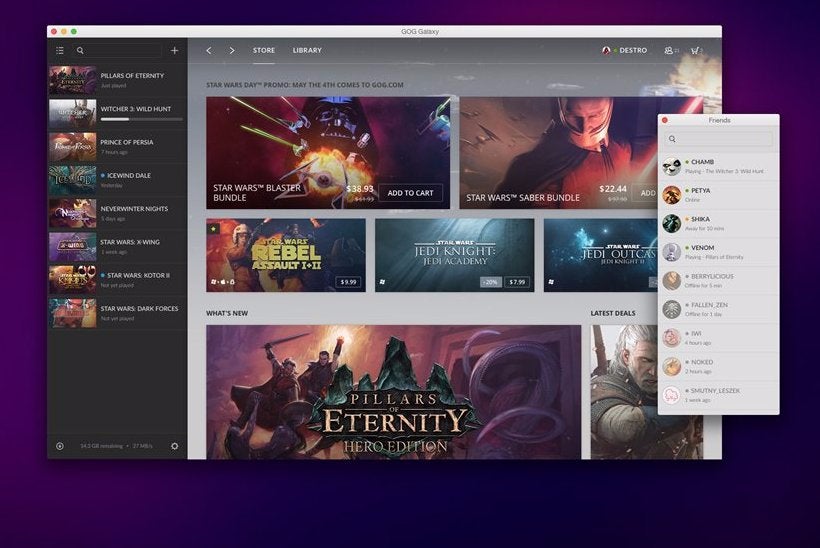
Task: Click FALLEN_ZEN avatar in Friends window
Action: pos(671,309)
